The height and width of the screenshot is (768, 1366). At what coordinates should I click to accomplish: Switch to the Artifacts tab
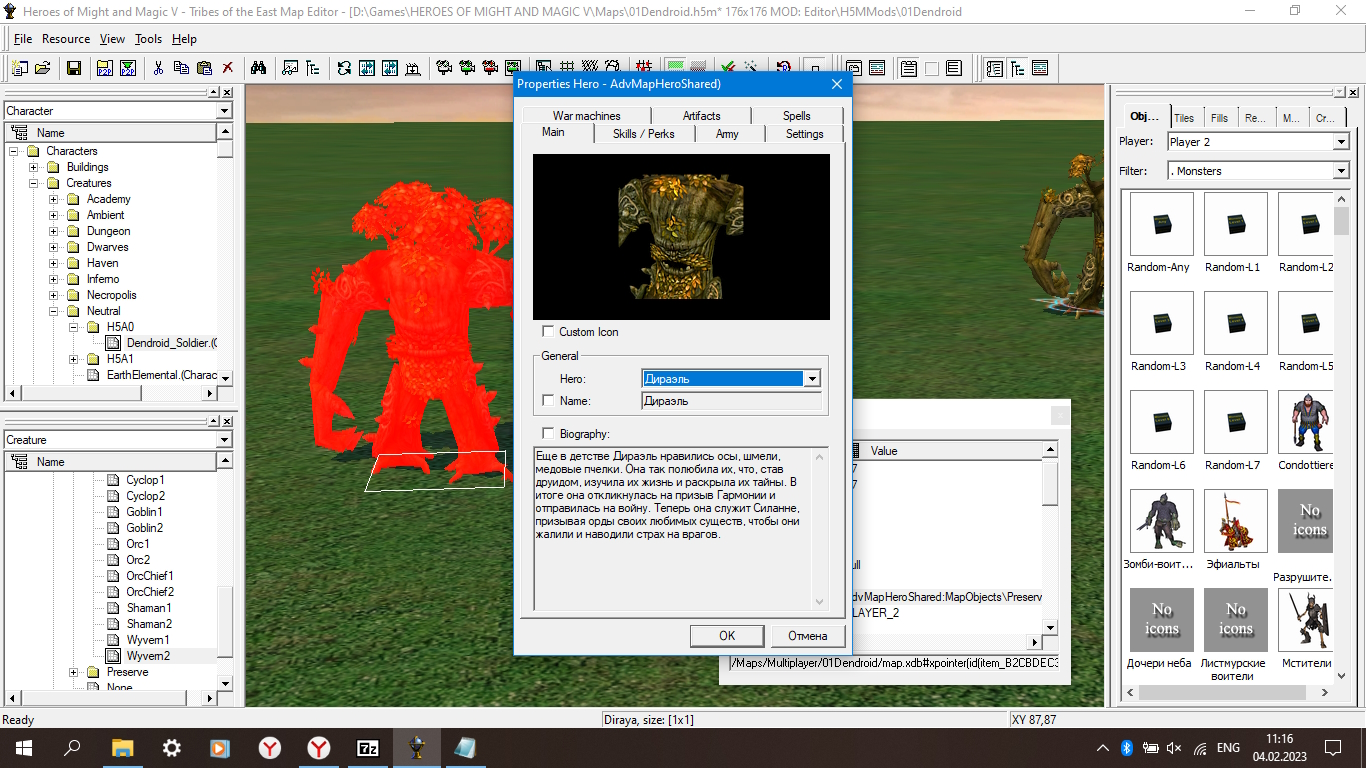[x=702, y=116]
